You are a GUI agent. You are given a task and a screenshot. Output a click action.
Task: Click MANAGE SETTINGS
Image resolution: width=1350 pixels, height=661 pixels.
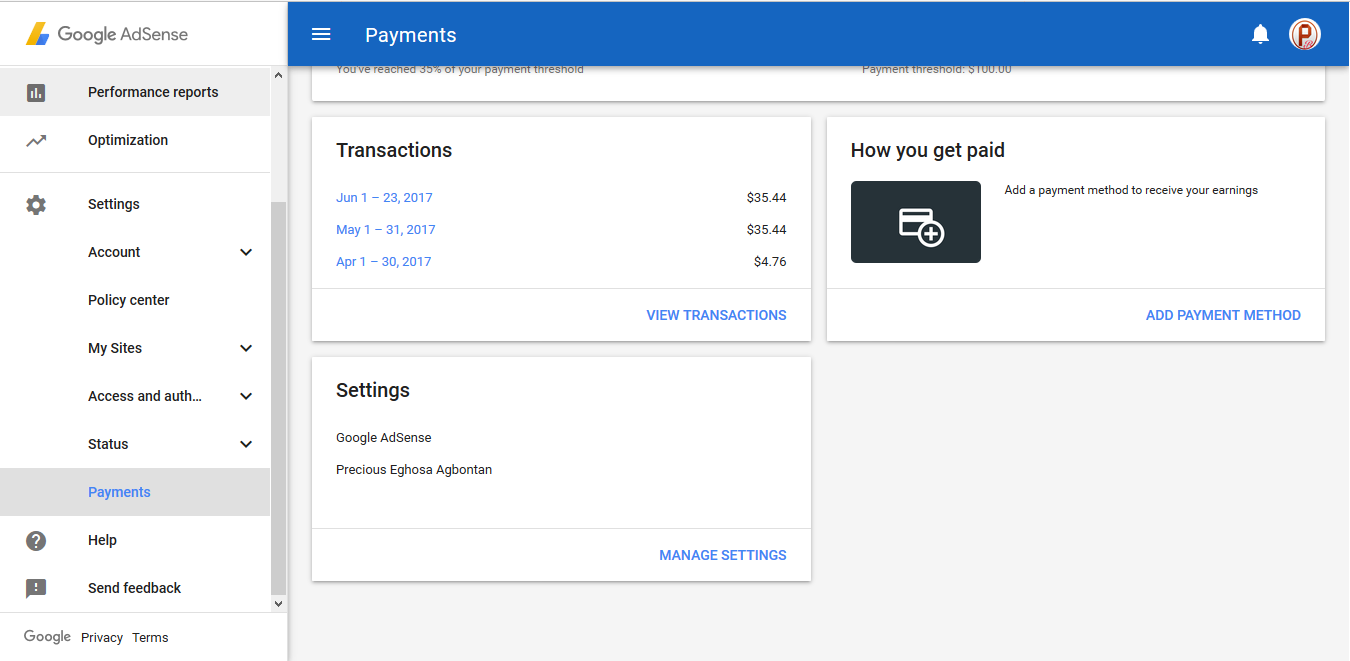(x=723, y=555)
